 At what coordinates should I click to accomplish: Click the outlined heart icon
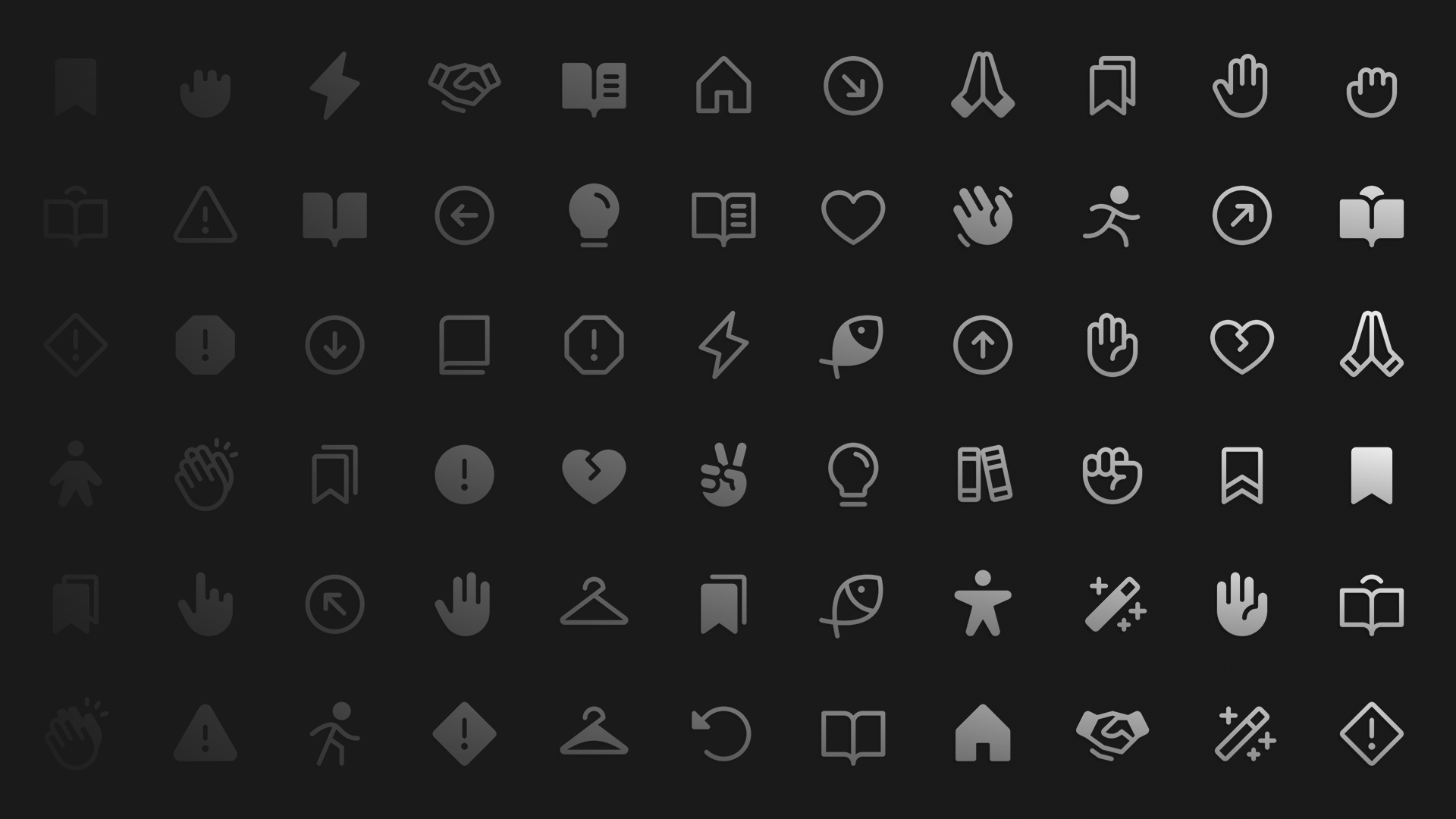(x=853, y=217)
